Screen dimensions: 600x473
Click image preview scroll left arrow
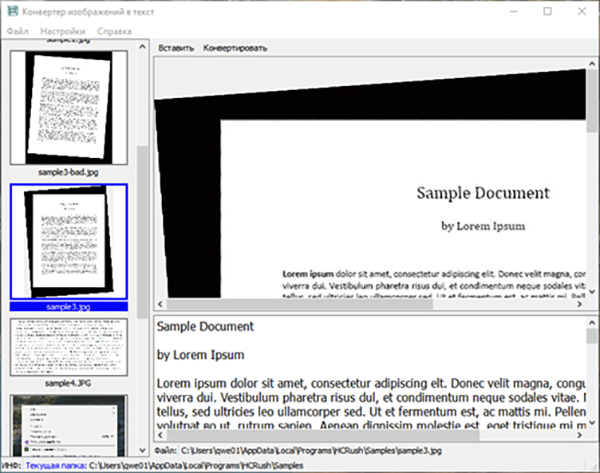coord(160,304)
